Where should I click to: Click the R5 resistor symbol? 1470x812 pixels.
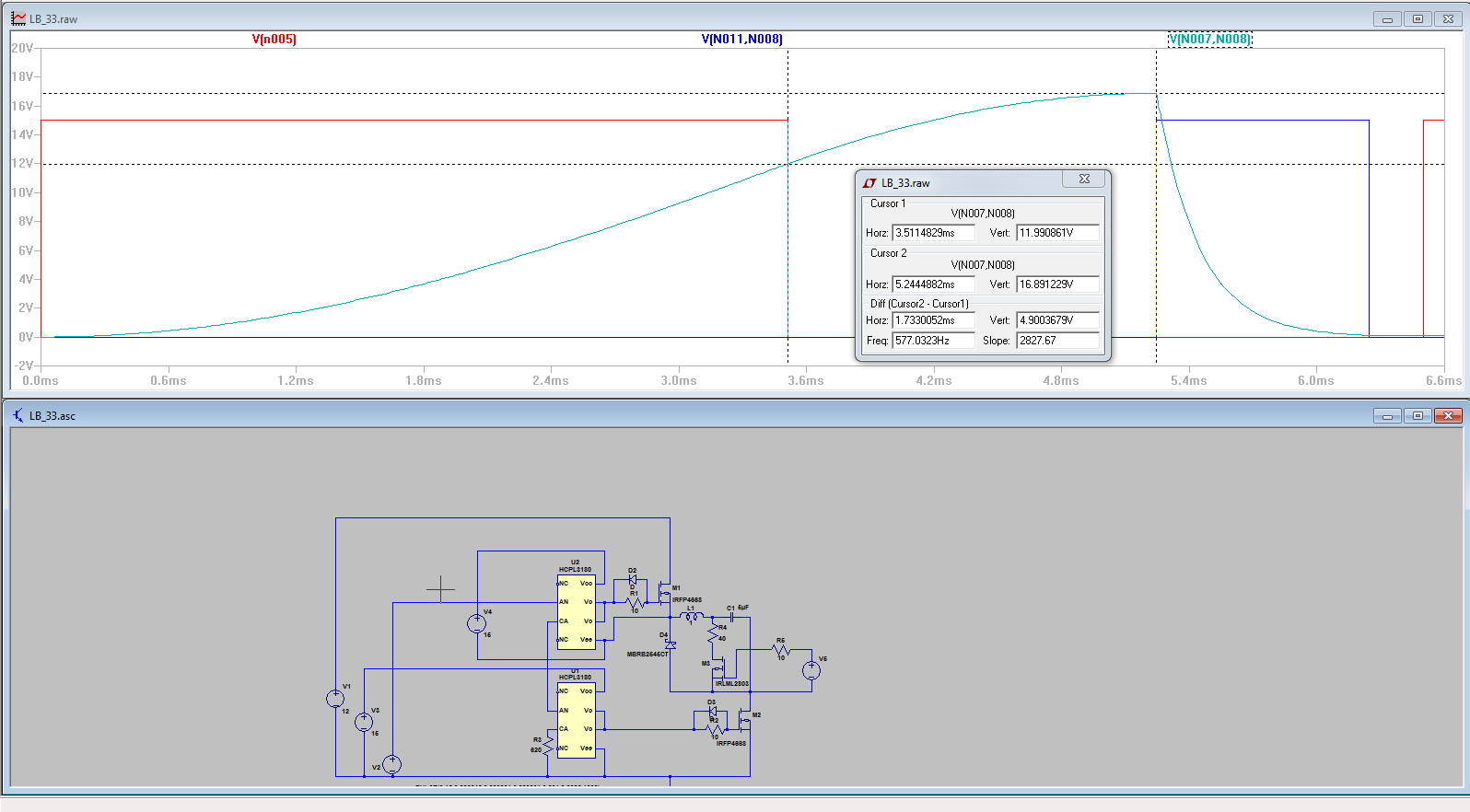(781, 650)
